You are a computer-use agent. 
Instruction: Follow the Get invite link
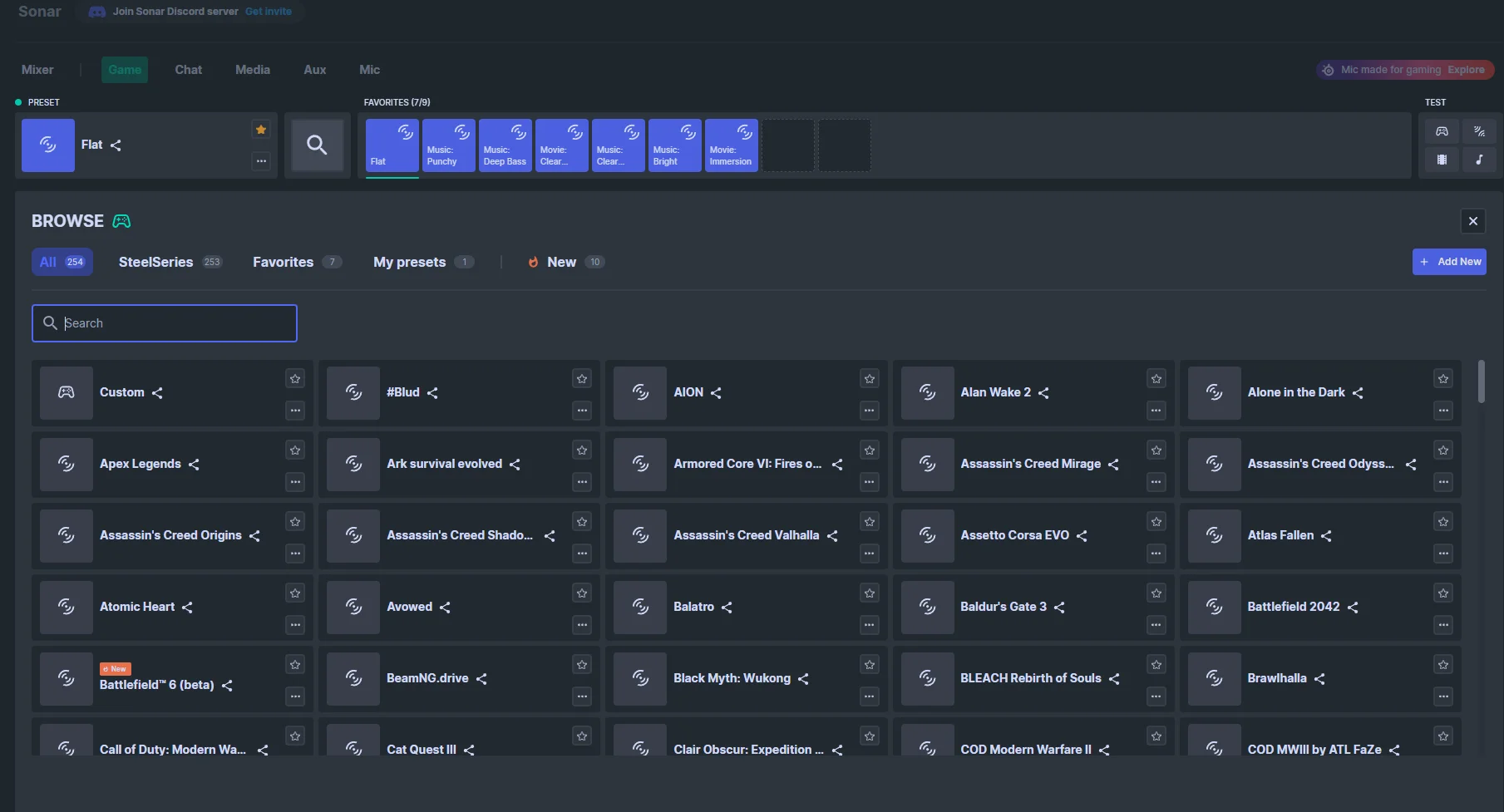click(x=269, y=12)
